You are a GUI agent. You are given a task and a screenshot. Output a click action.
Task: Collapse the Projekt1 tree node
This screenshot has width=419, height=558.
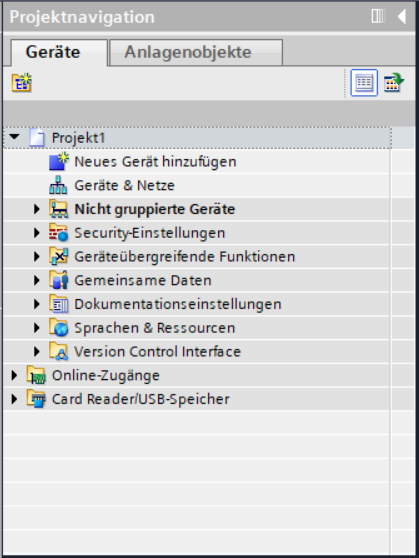14,137
